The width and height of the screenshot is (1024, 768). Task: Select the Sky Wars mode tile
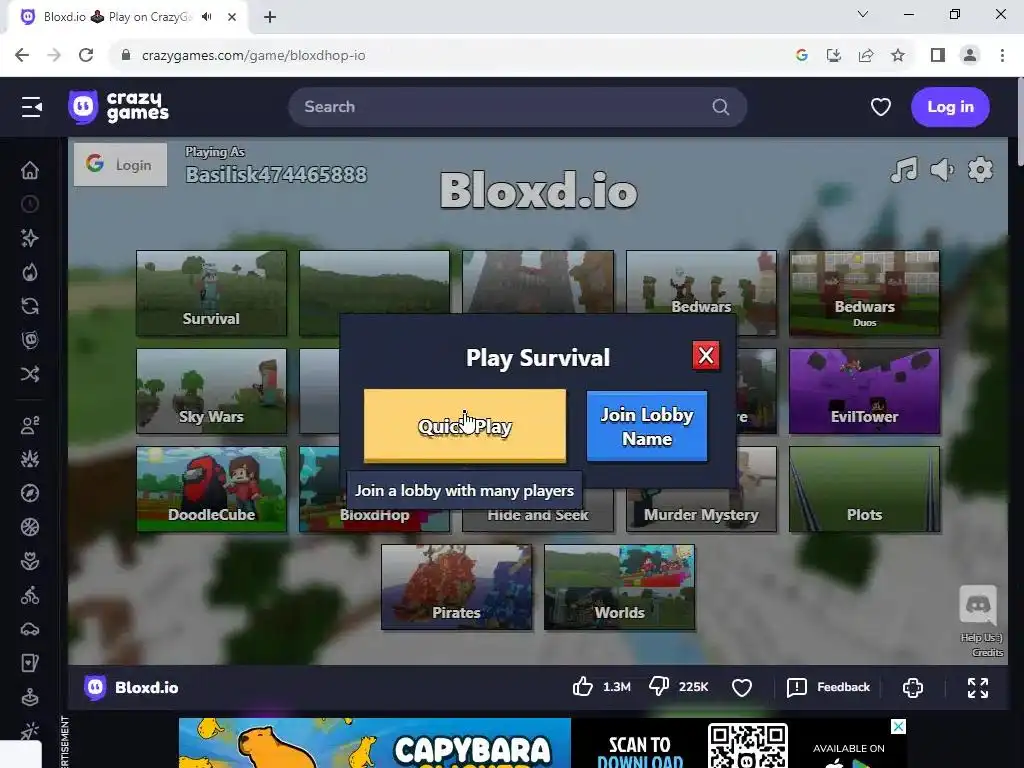pos(211,391)
